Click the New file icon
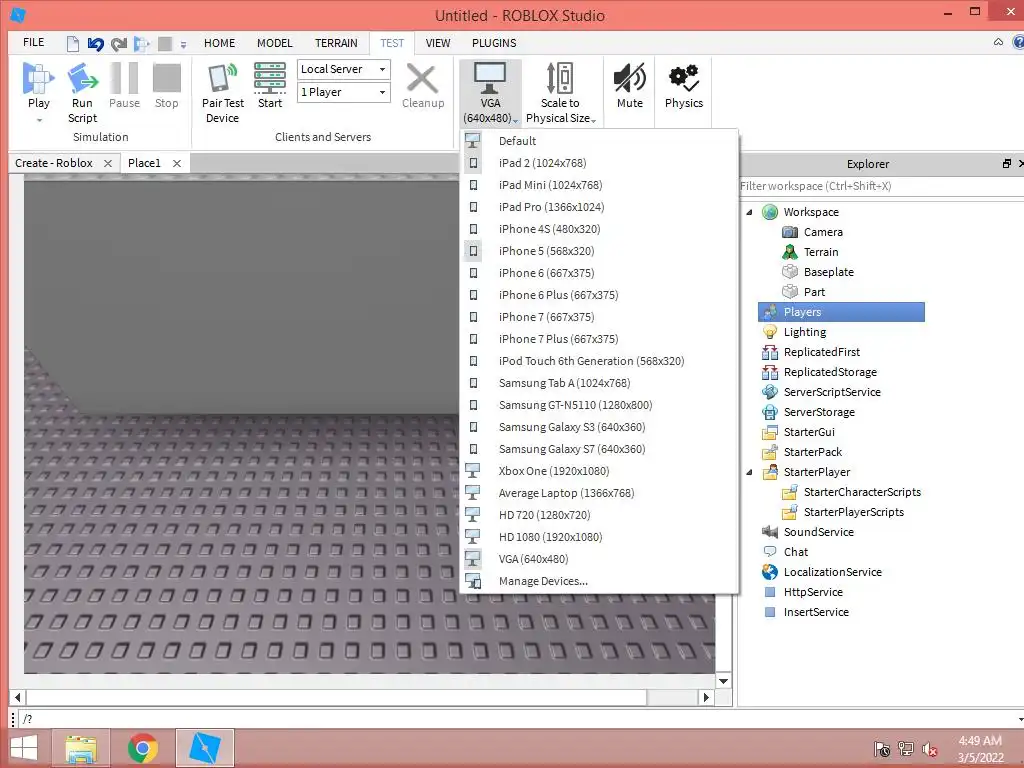The image size is (1024, 768). pos(72,44)
